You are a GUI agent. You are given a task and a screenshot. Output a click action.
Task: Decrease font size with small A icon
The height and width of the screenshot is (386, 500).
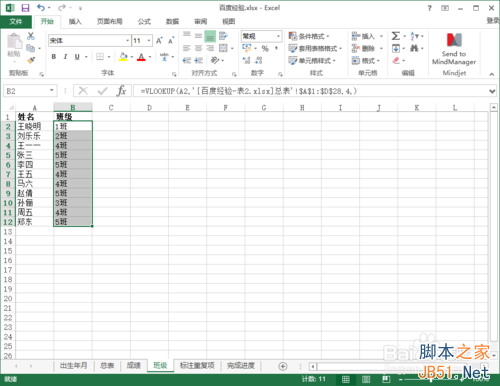tap(171, 41)
